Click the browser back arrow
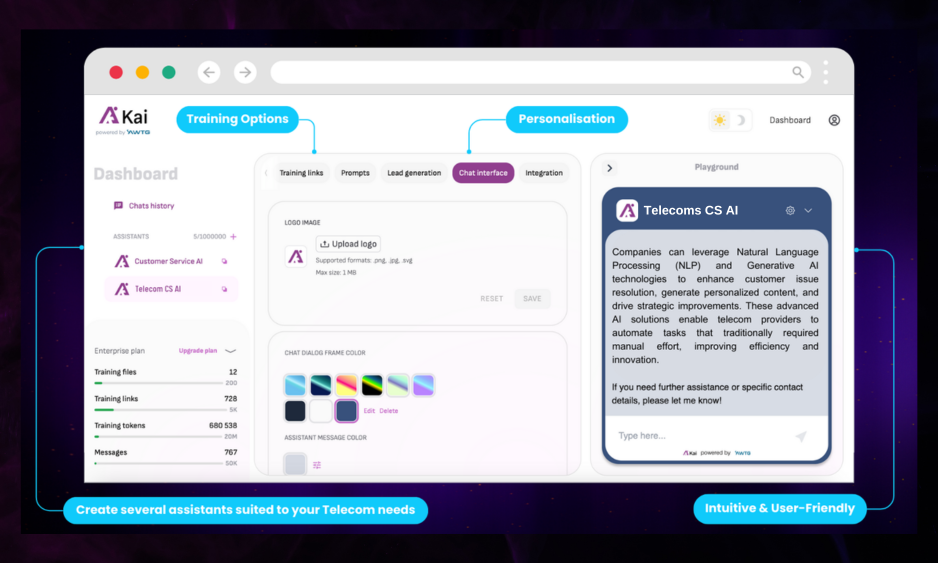This screenshot has width=938, height=563. 209,72
